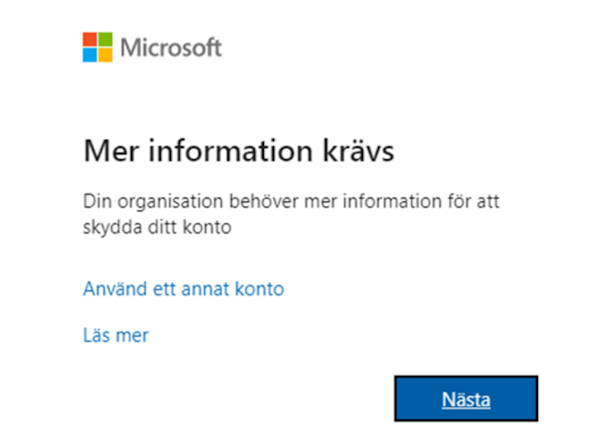
Task: Click the green square of the Microsoft logo
Action: click(105, 39)
